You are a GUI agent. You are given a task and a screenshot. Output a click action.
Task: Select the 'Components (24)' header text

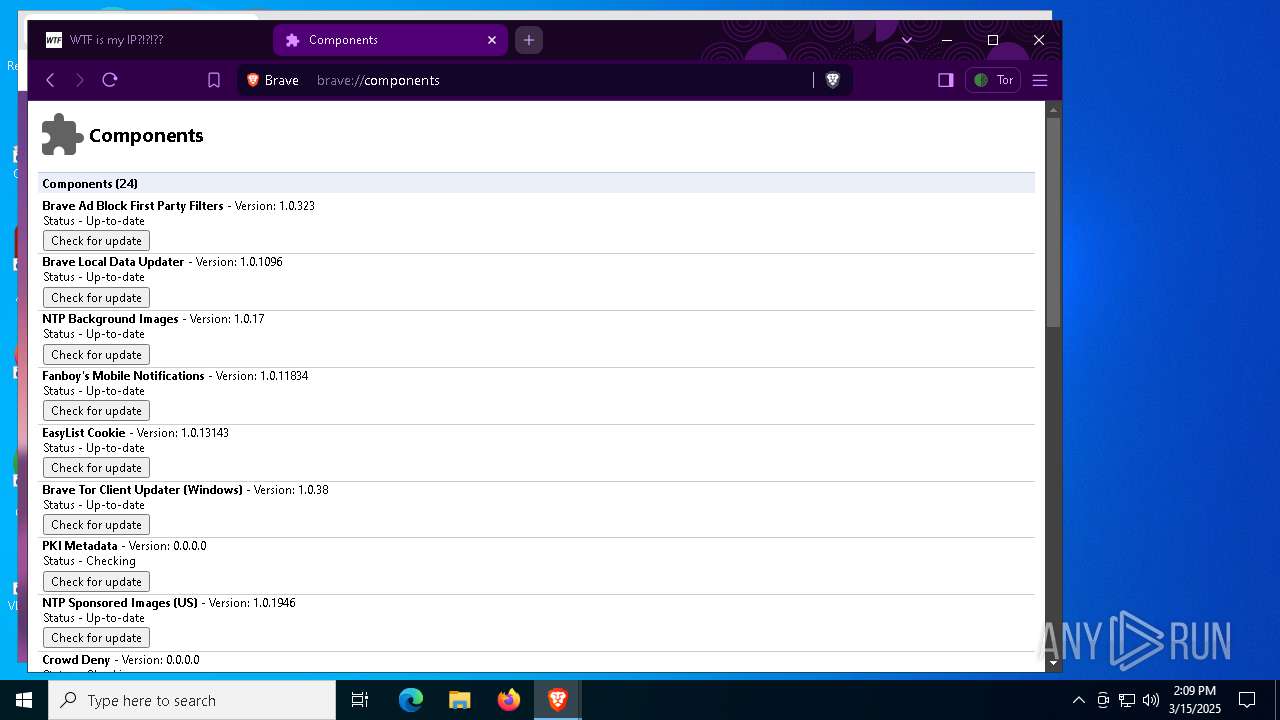click(90, 184)
